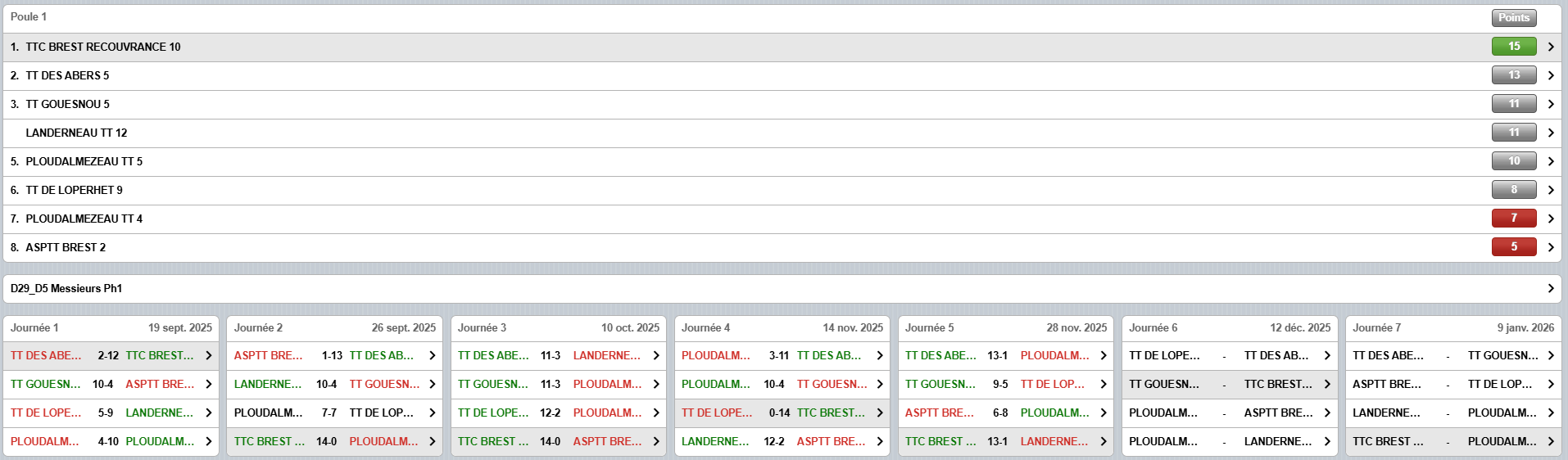Open the 7-7 draw match in Journée 2
This screenshot has height=460, width=1568.
point(329,413)
